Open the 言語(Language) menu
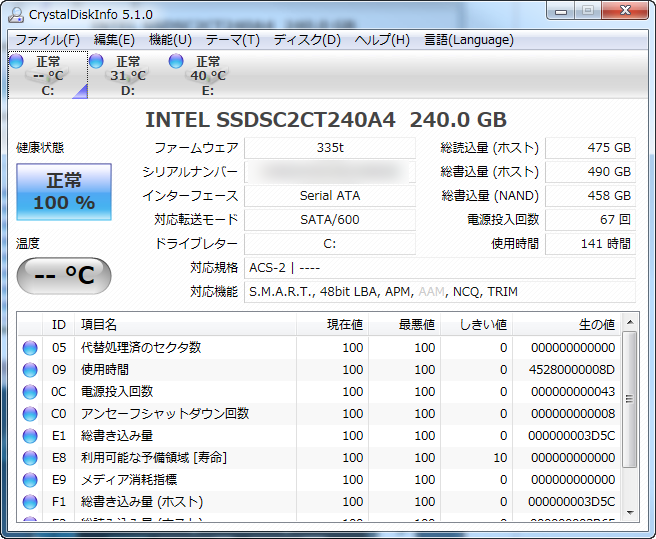This screenshot has width=656, height=539. tap(469, 40)
